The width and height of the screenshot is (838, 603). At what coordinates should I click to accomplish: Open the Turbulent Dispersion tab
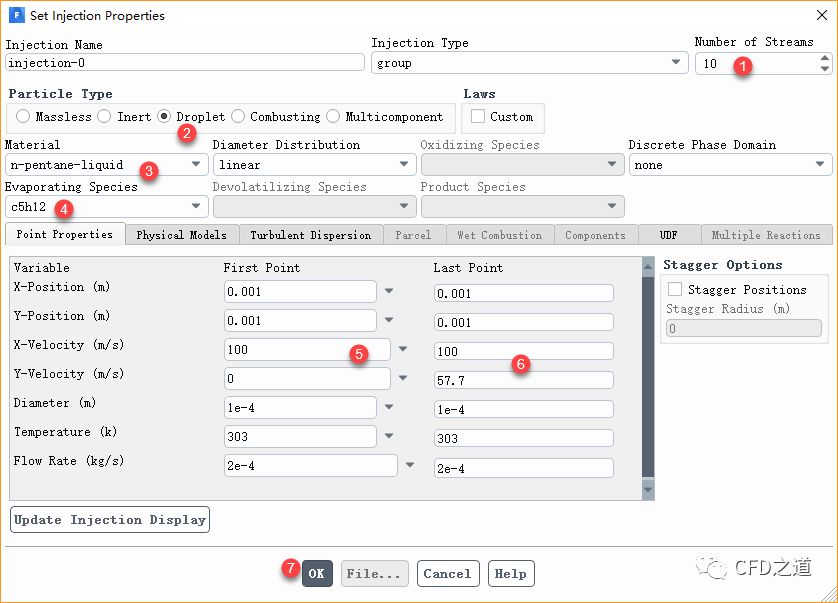(310, 235)
